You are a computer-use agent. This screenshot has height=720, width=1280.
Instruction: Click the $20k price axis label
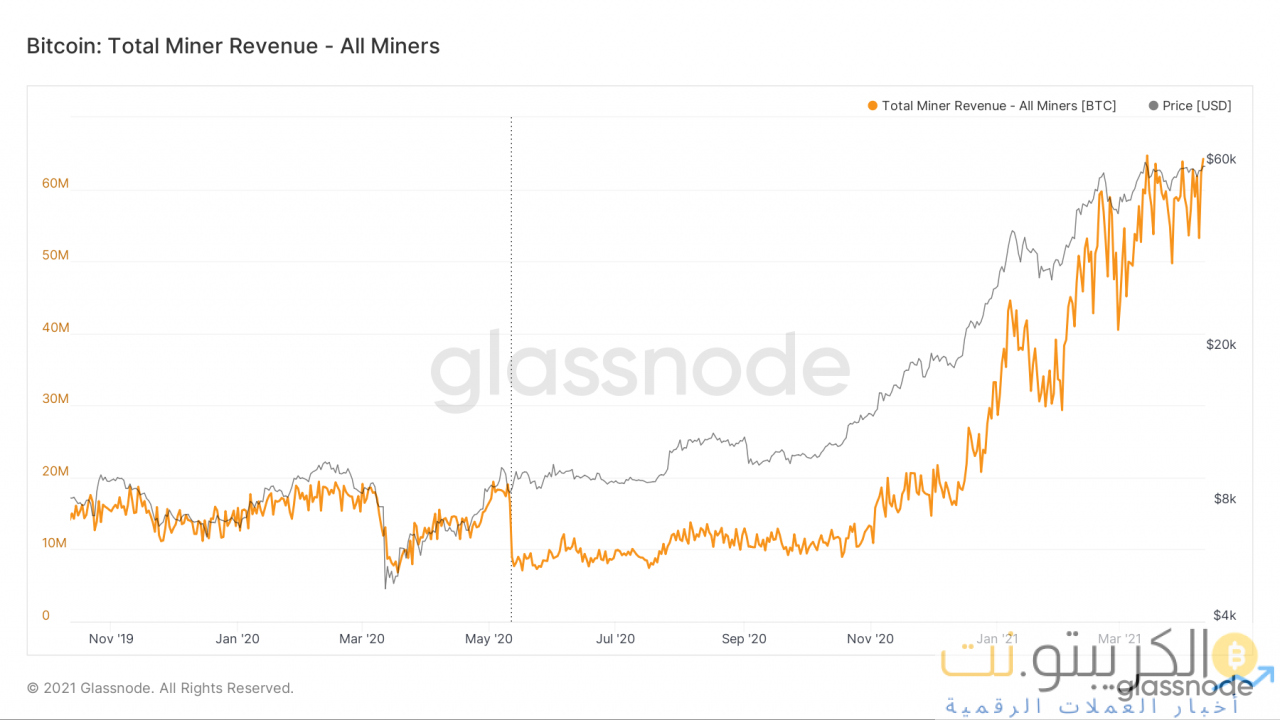tap(1221, 344)
